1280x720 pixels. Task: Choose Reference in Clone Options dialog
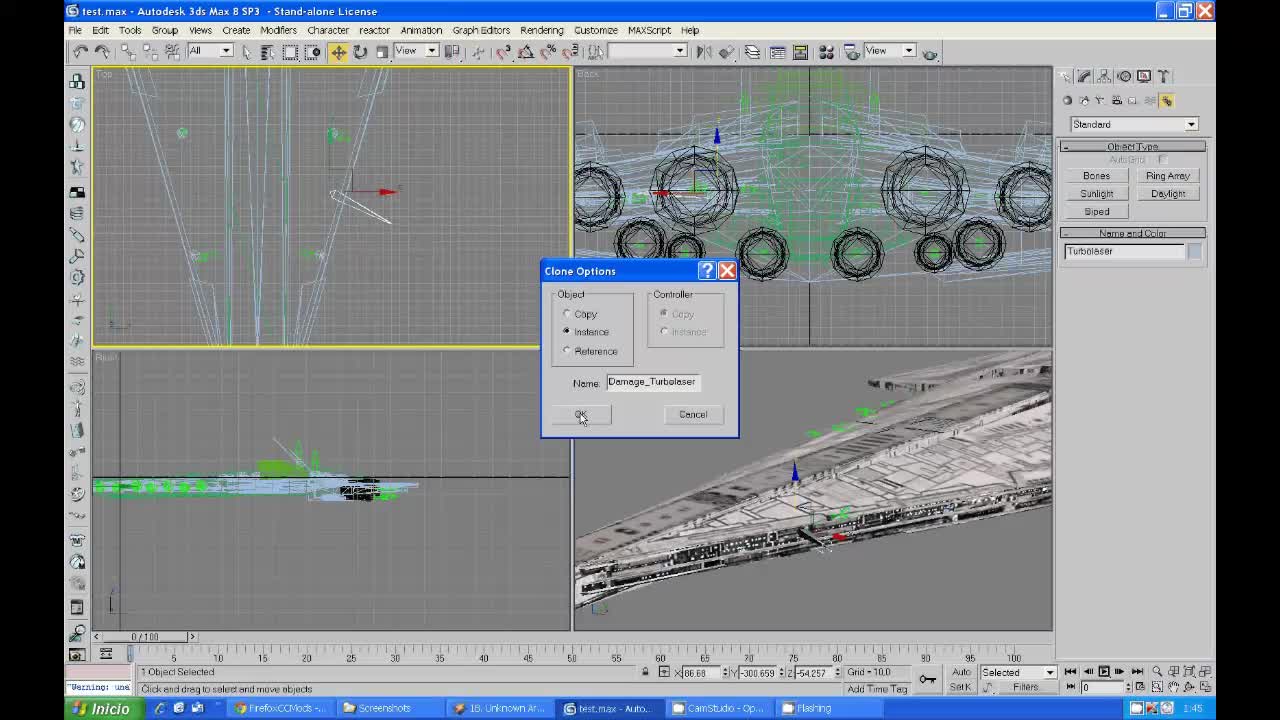568,351
